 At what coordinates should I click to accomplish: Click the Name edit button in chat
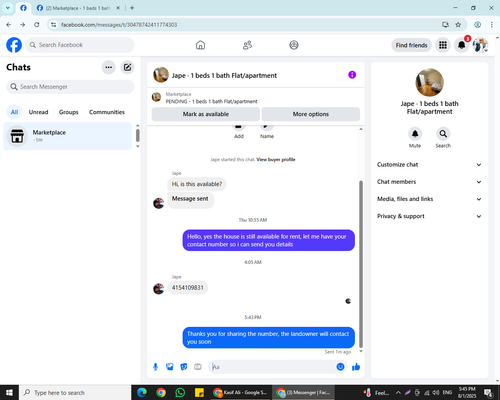coord(267,131)
